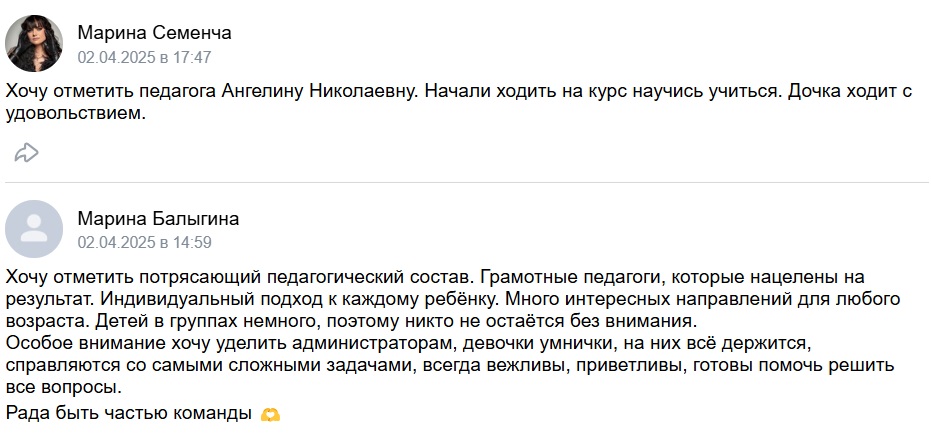Open Марина Семенча's profile photo
Screen dimensions: 931x434
pyautogui.click(x=34, y=43)
